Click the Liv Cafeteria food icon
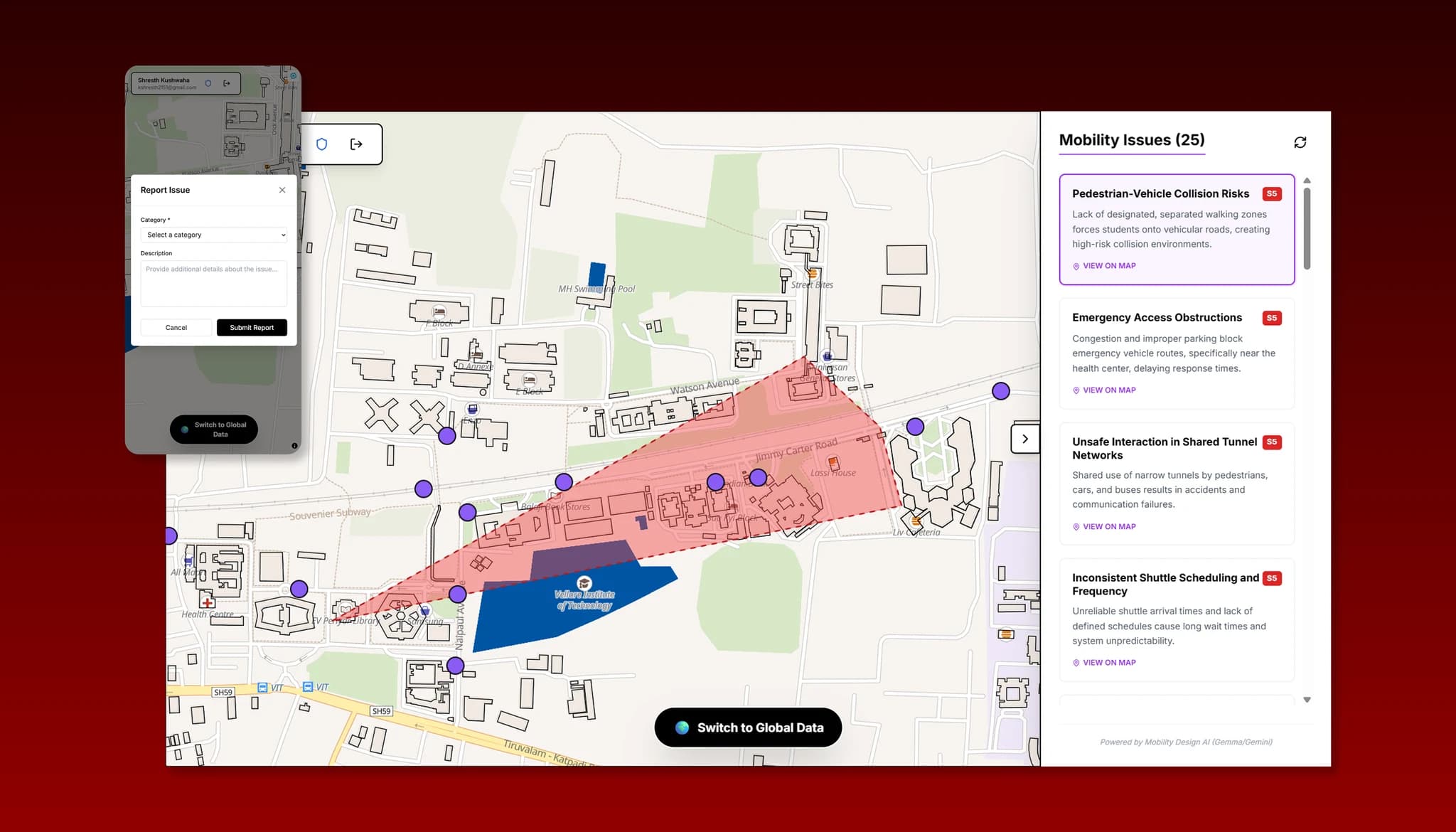Screen dimensions: 1456x832 (x=916, y=521)
